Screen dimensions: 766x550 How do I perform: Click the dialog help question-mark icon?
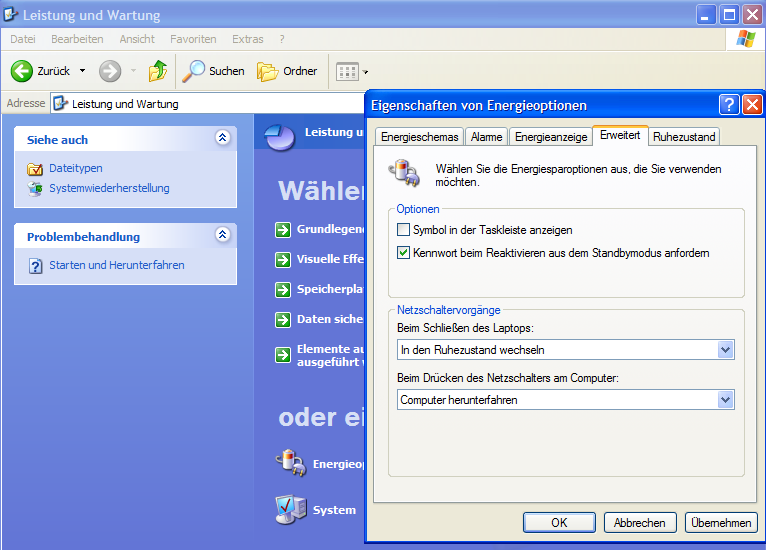(729, 104)
